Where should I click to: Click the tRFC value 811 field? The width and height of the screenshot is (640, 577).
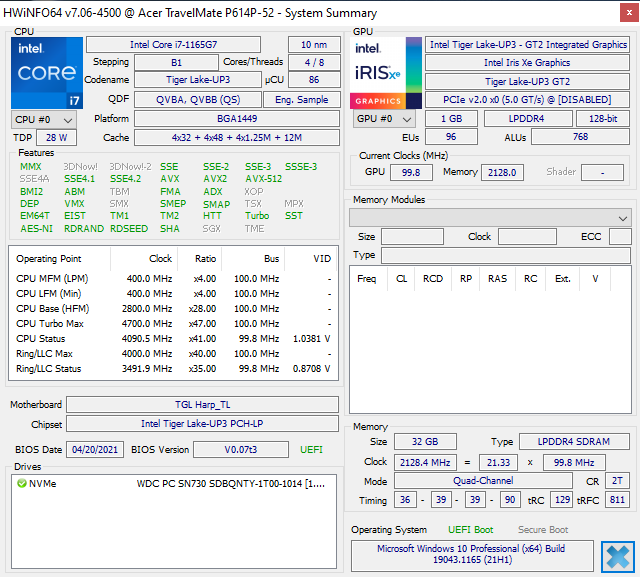tap(617, 500)
